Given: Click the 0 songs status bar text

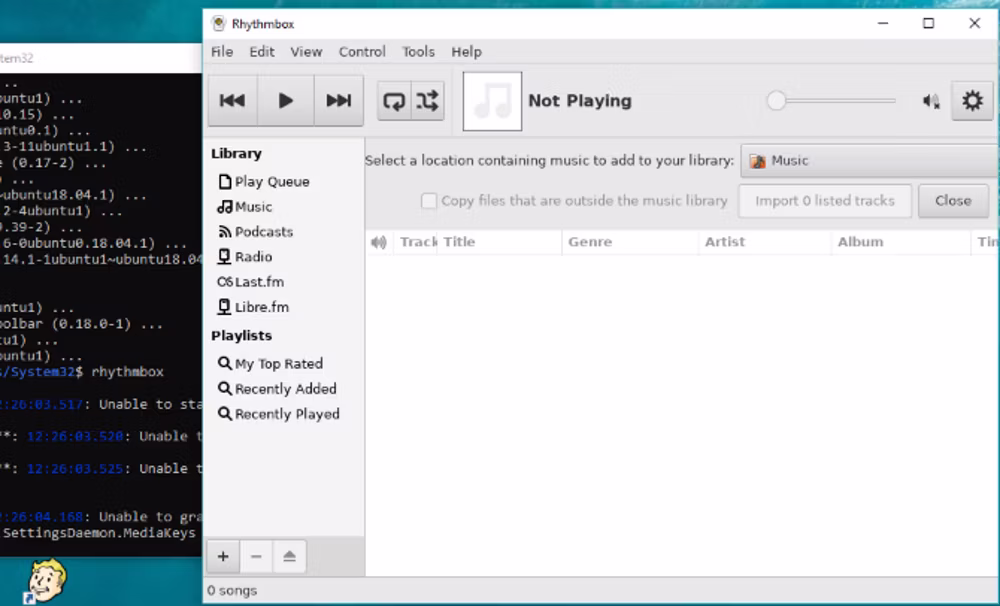Looking at the screenshot, I should (x=232, y=591).
